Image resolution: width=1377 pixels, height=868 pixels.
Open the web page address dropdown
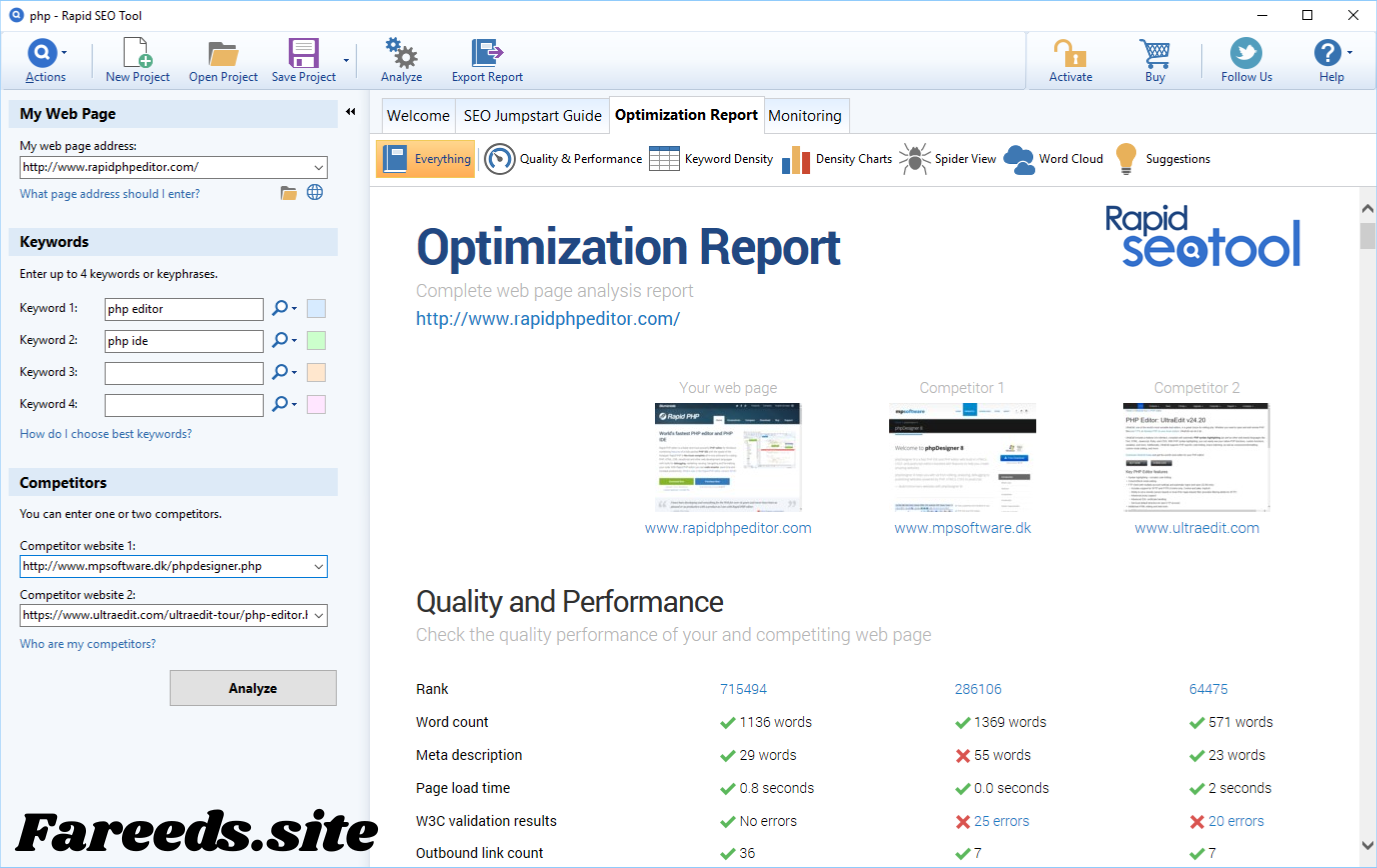pos(318,168)
